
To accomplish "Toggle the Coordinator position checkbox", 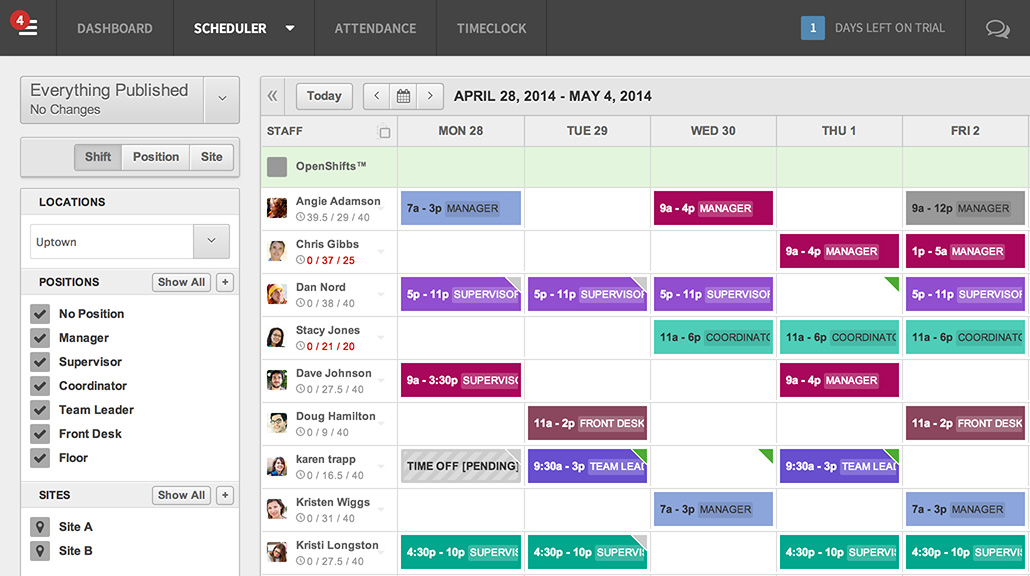I will 40,386.
